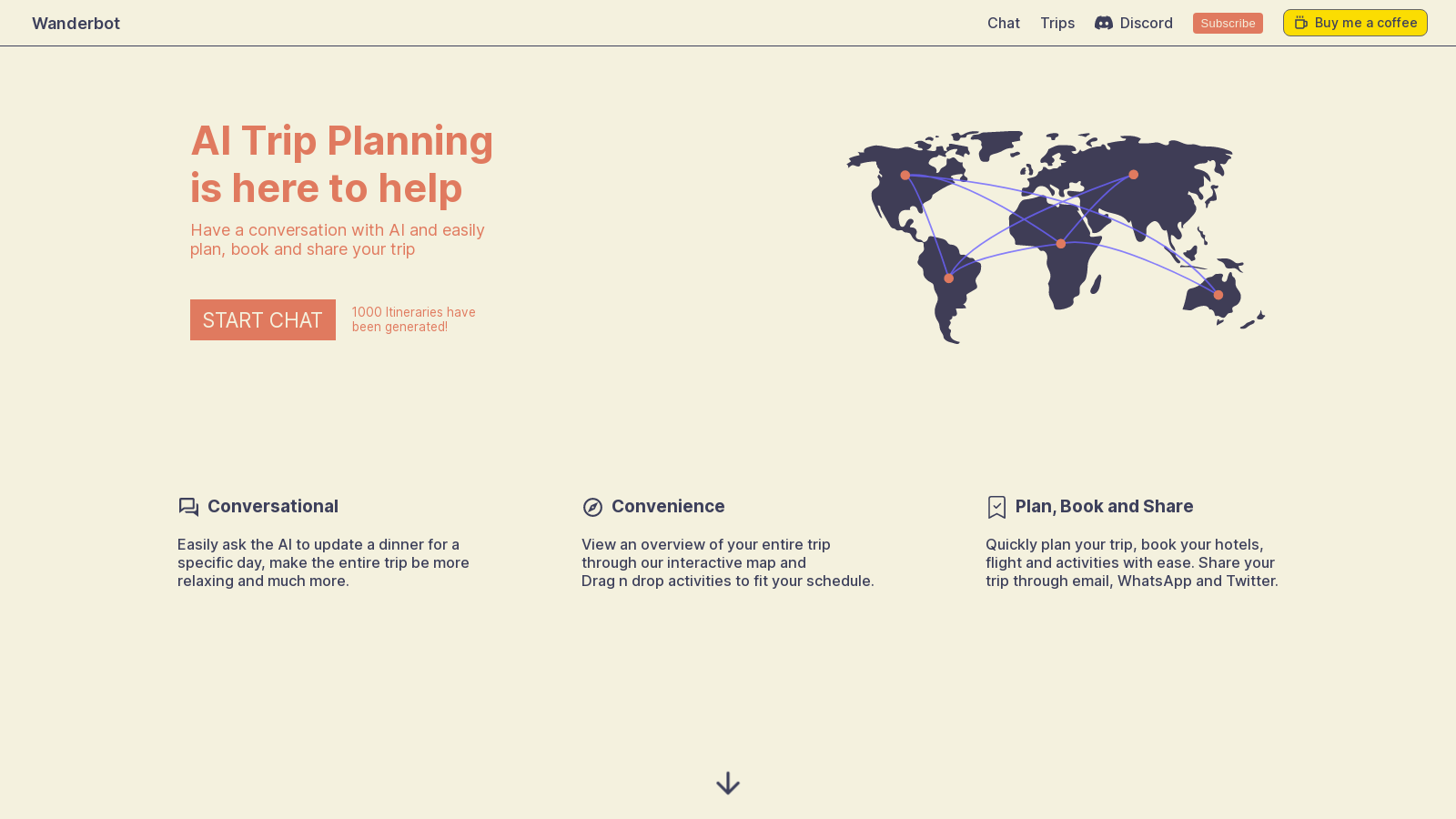Go to Trips in the top navigation
This screenshot has width=1456, height=819.
click(x=1057, y=23)
